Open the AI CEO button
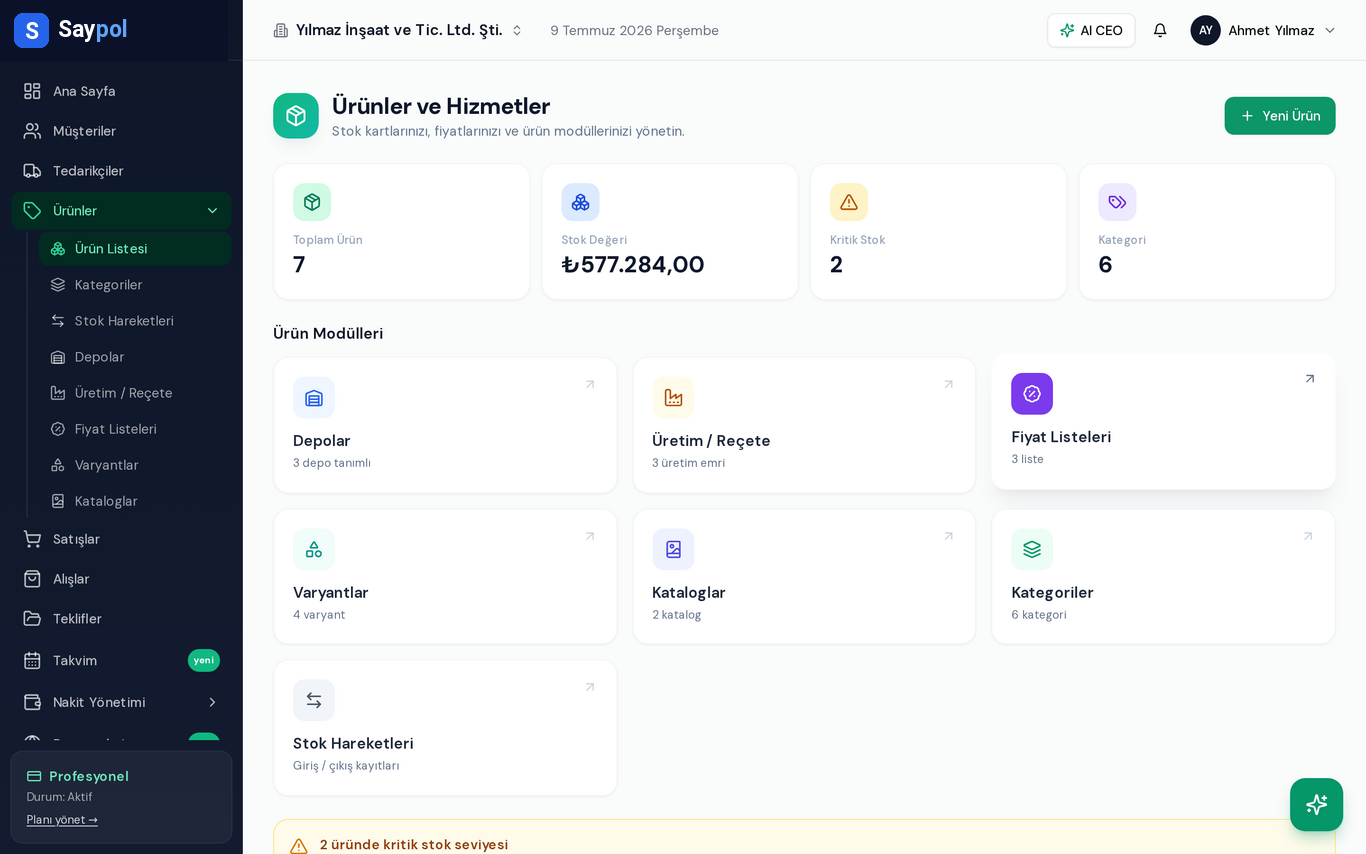 coord(1091,30)
